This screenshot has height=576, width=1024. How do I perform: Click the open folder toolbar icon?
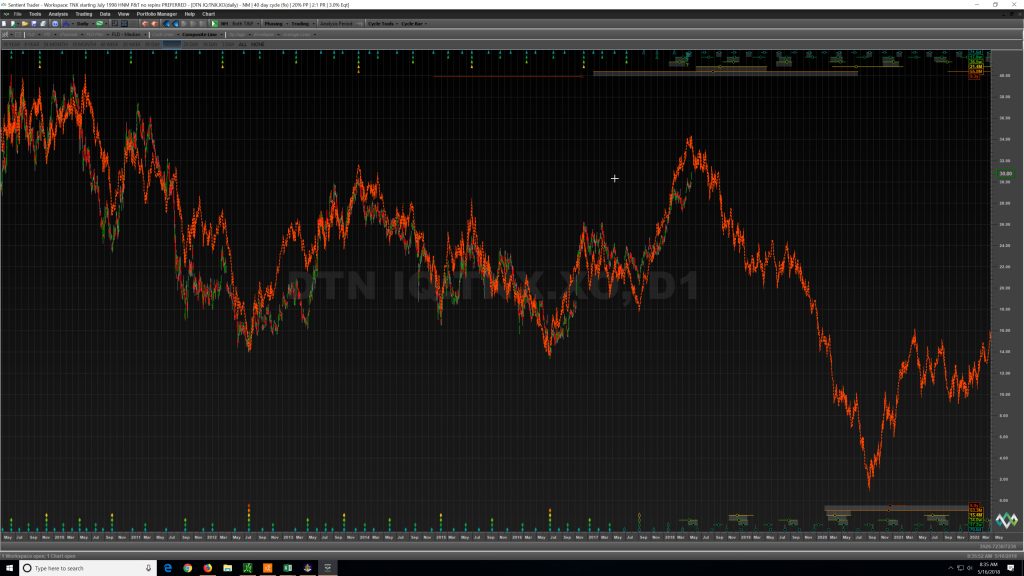point(25,24)
